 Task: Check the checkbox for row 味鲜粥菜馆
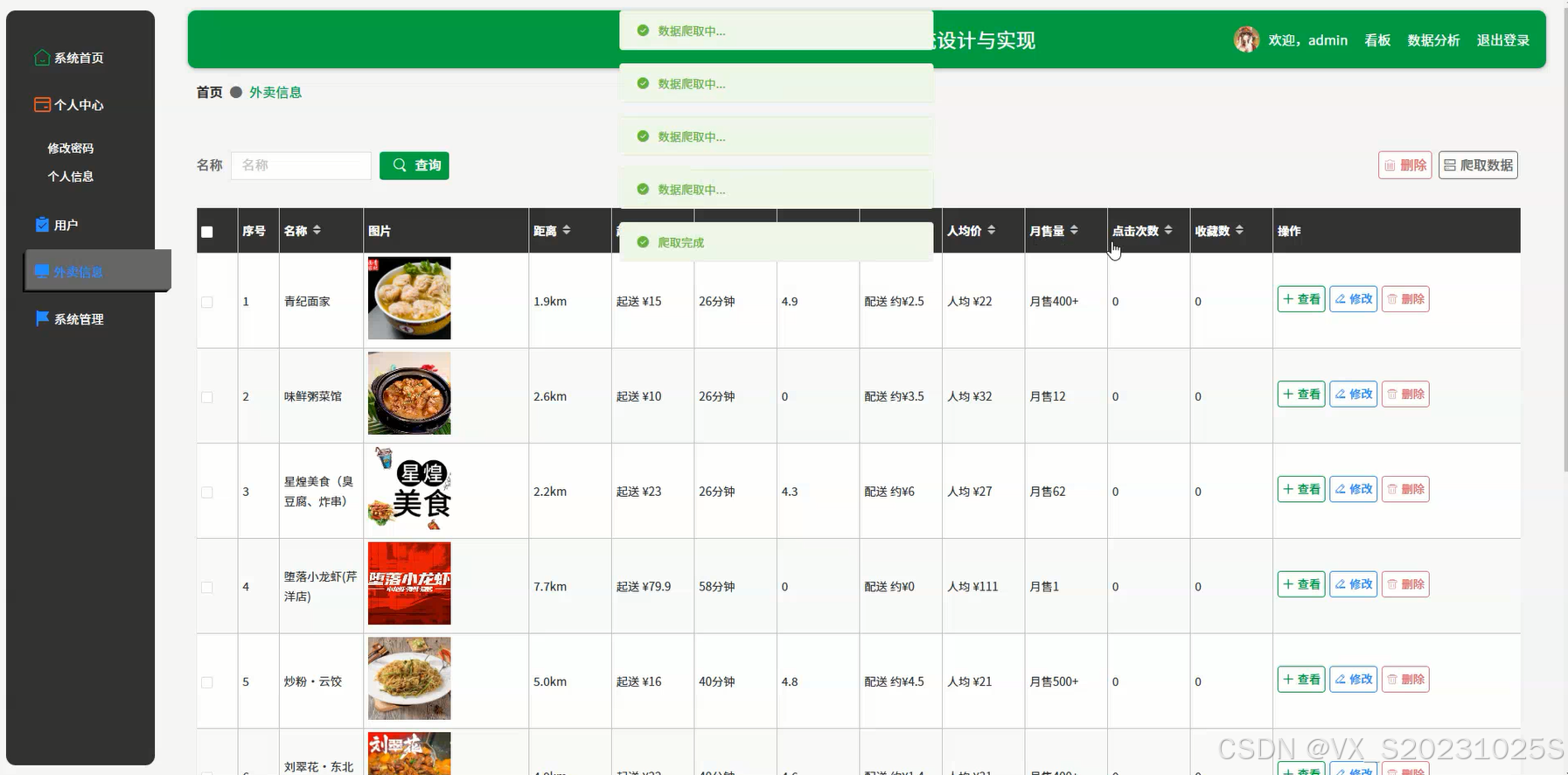[207, 397]
